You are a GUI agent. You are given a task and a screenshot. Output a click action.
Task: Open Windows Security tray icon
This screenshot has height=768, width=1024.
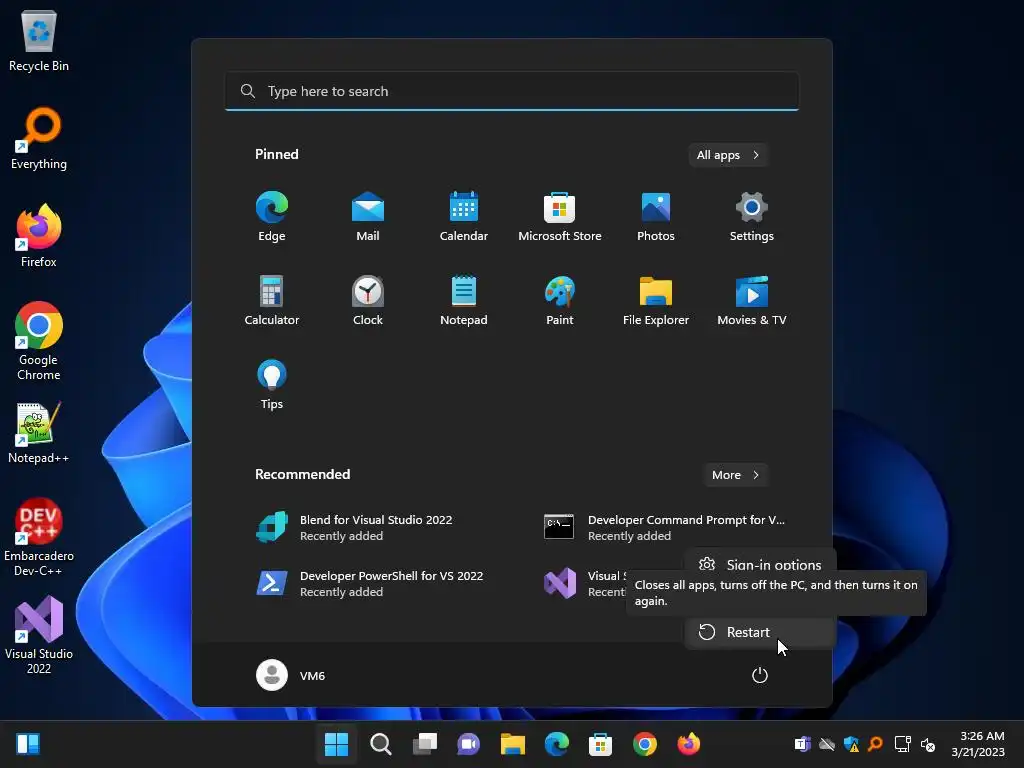pyautogui.click(x=851, y=744)
